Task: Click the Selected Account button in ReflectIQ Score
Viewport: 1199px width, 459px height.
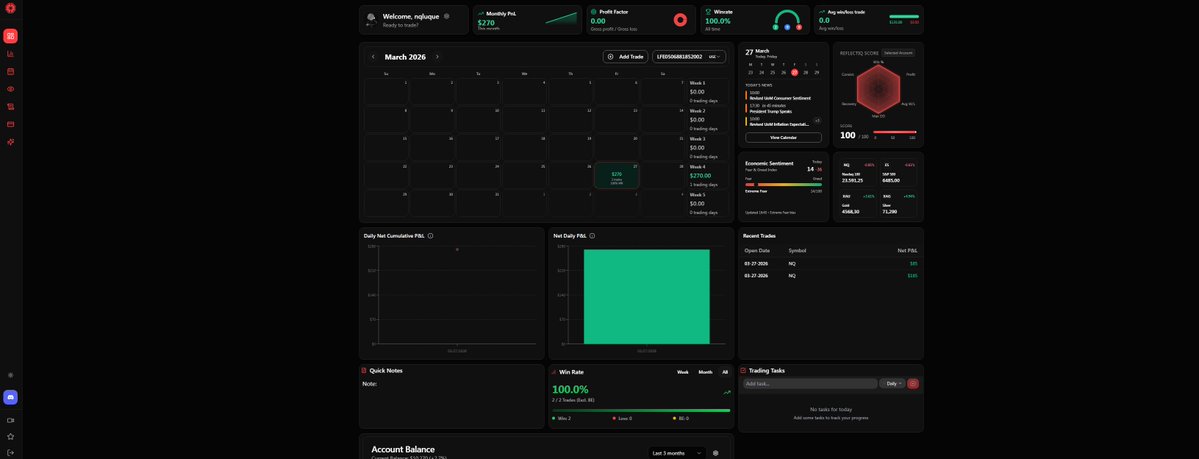Action: tap(898, 53)
